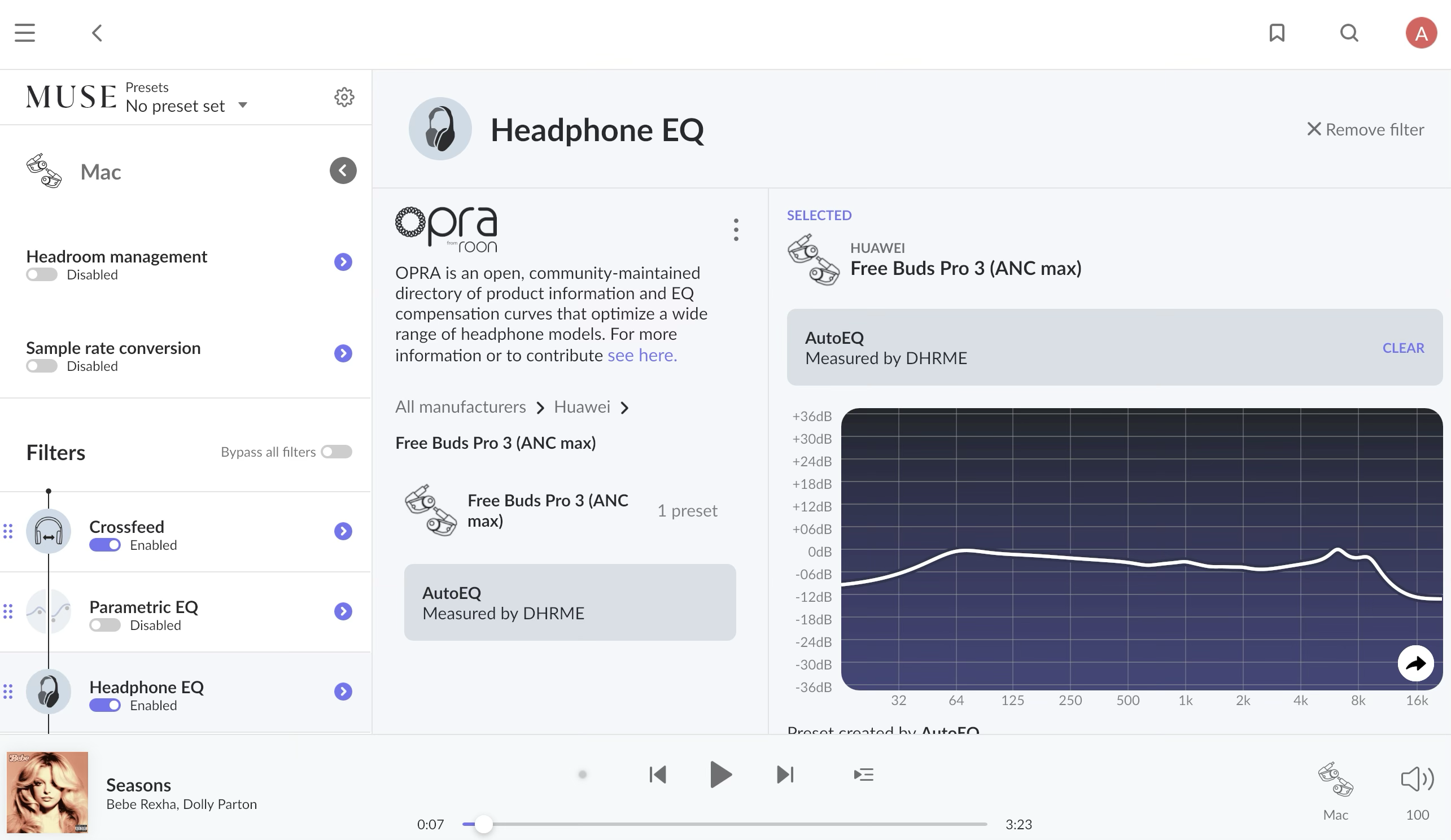Image resolution: width=1451 pixels, height=840 pixels.
Task: Open Parametric EQ filter settings arrow
Action: point(343,611)
